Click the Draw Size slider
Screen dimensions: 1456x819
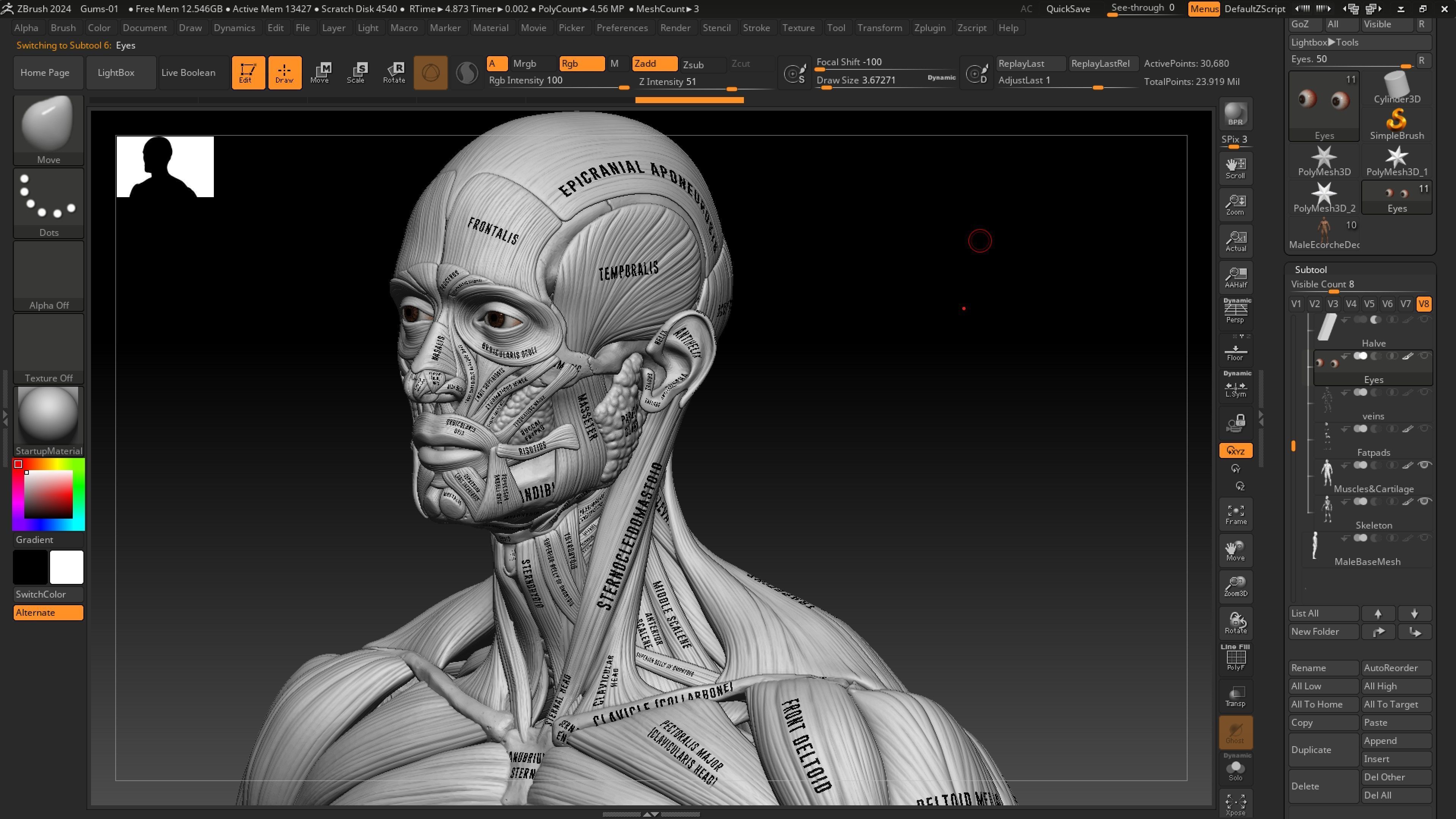(x=886, y=82)
